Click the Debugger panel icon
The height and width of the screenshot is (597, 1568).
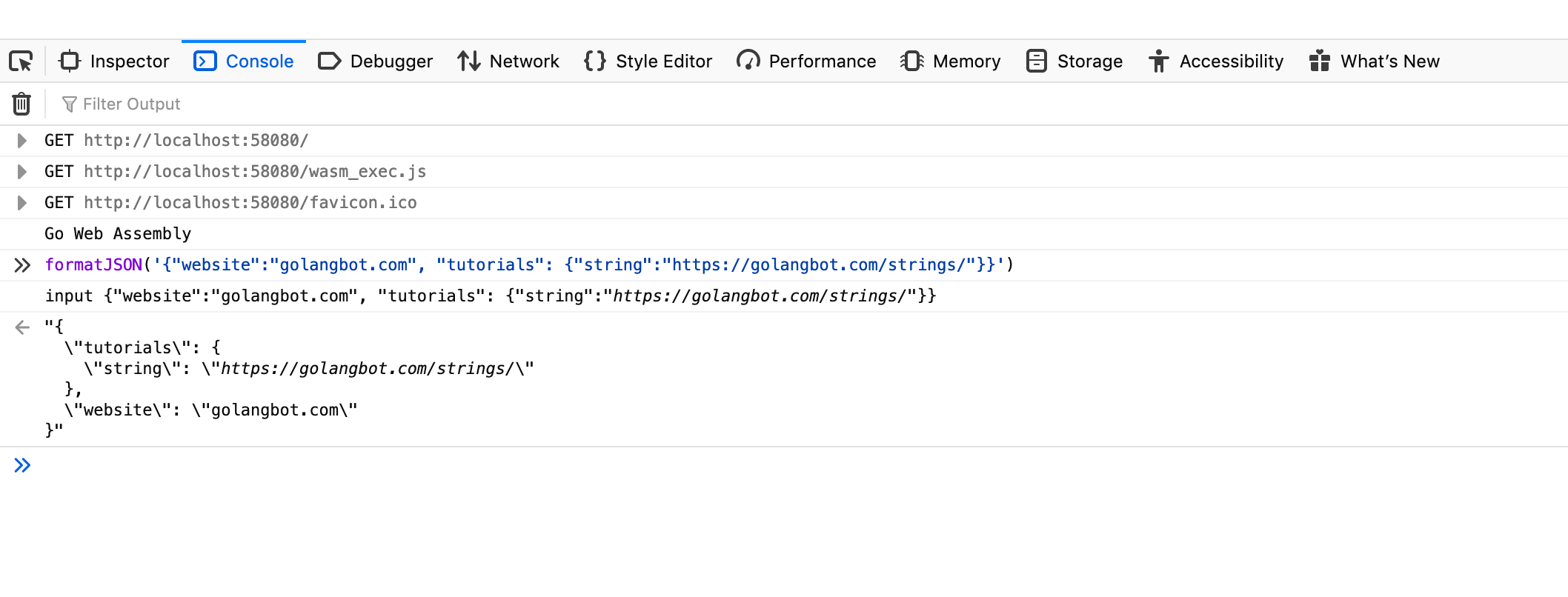pyautogui.click(x=329, y=61)
